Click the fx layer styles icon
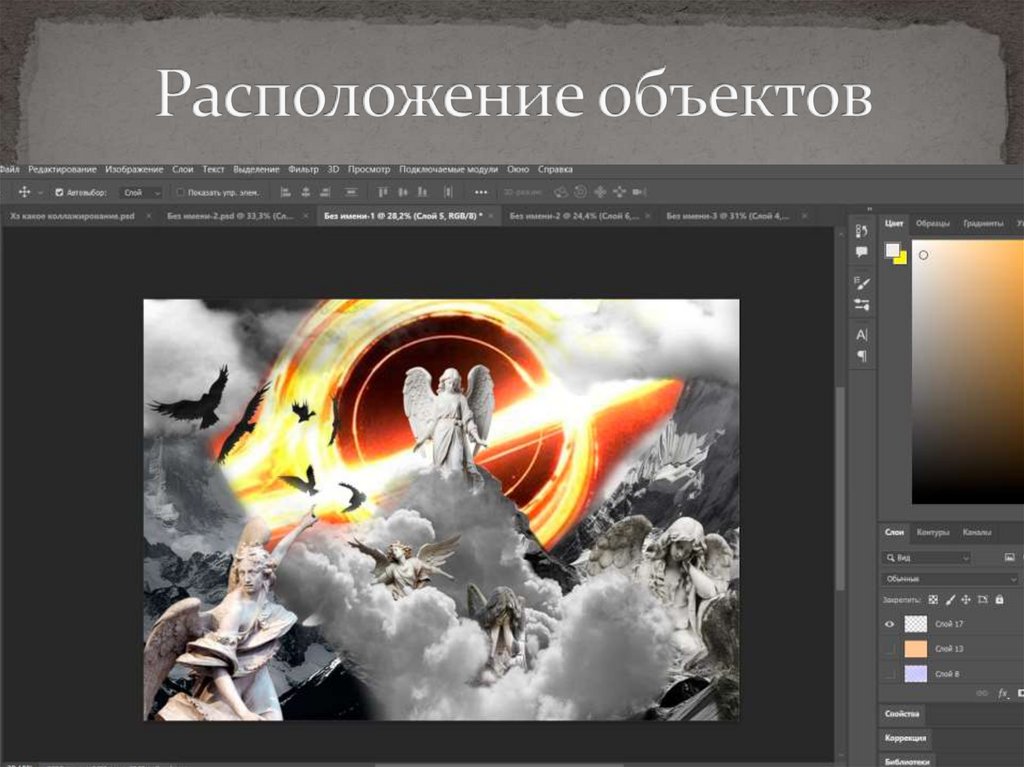Image resolution: width=1024 pixels, height=767 pixels. [x=1002, y=693]
